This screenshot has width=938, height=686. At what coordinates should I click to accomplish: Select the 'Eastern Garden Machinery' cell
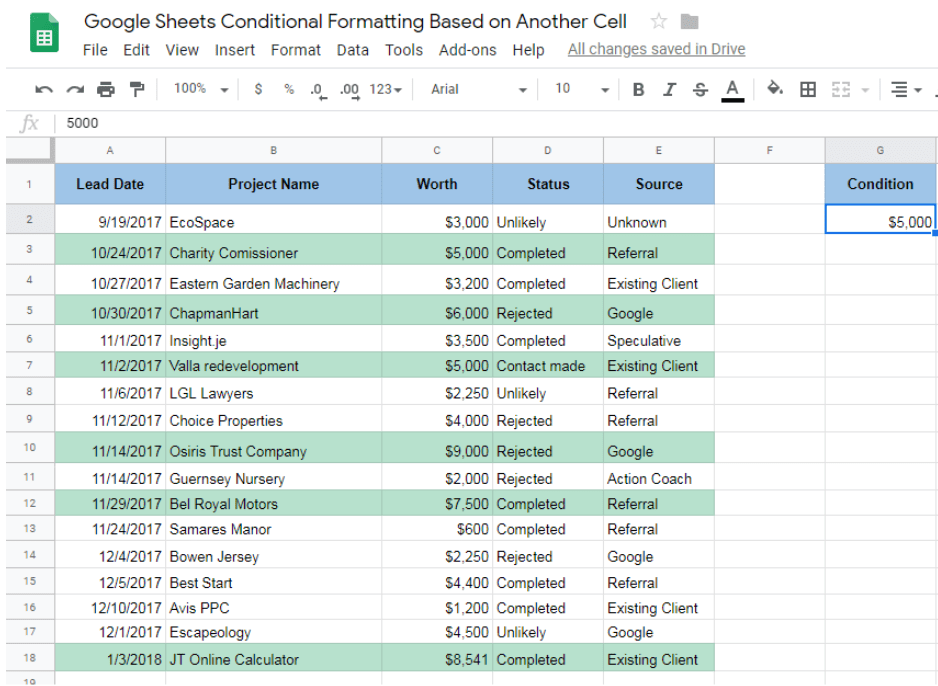[273, 280]
